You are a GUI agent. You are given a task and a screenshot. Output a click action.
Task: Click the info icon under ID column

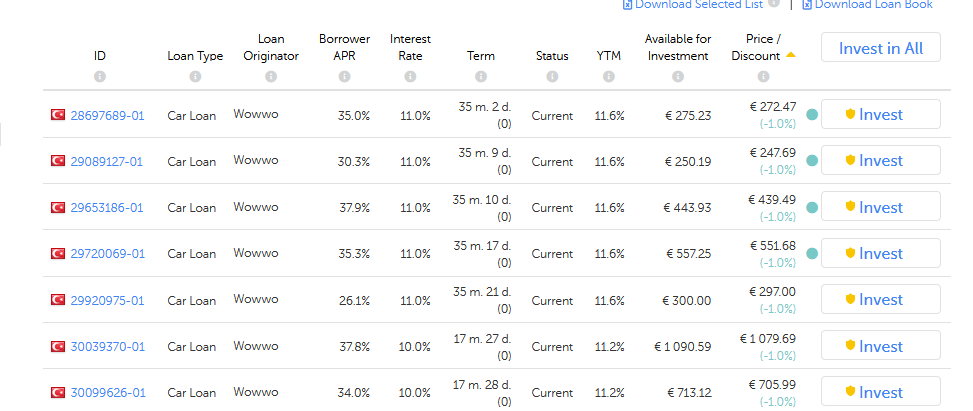[x=100, y=77]
